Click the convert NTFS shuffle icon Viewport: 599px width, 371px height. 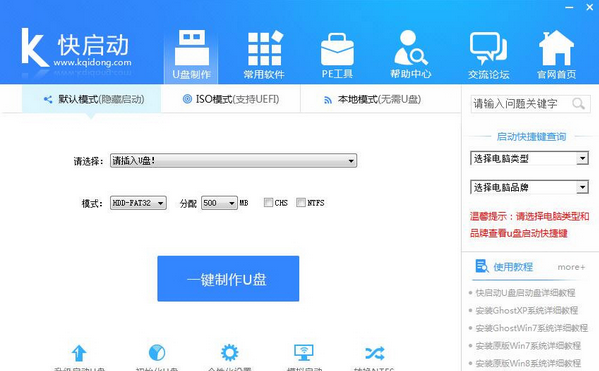pyautogui.click(x=375, y=353)
